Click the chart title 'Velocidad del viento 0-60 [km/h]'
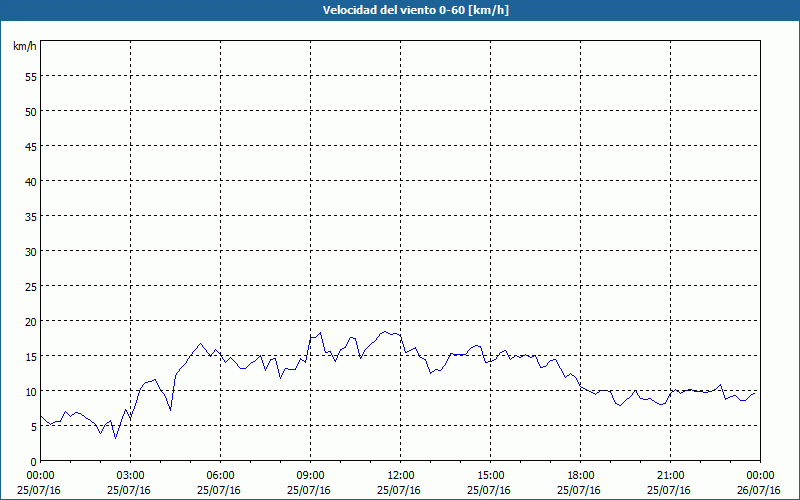 pyautogui.click(x=415, y=10)
